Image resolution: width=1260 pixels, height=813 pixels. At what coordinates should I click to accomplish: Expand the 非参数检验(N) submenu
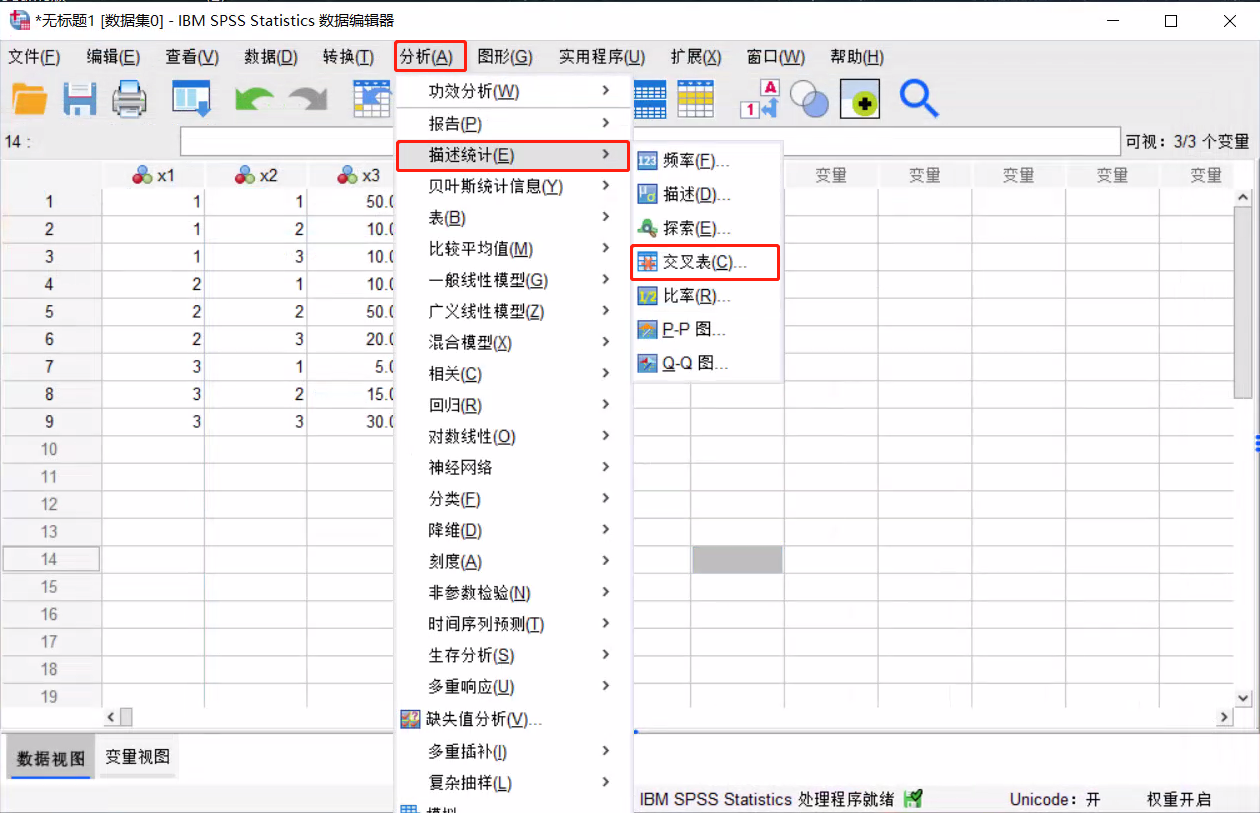(x=606, y=592)
